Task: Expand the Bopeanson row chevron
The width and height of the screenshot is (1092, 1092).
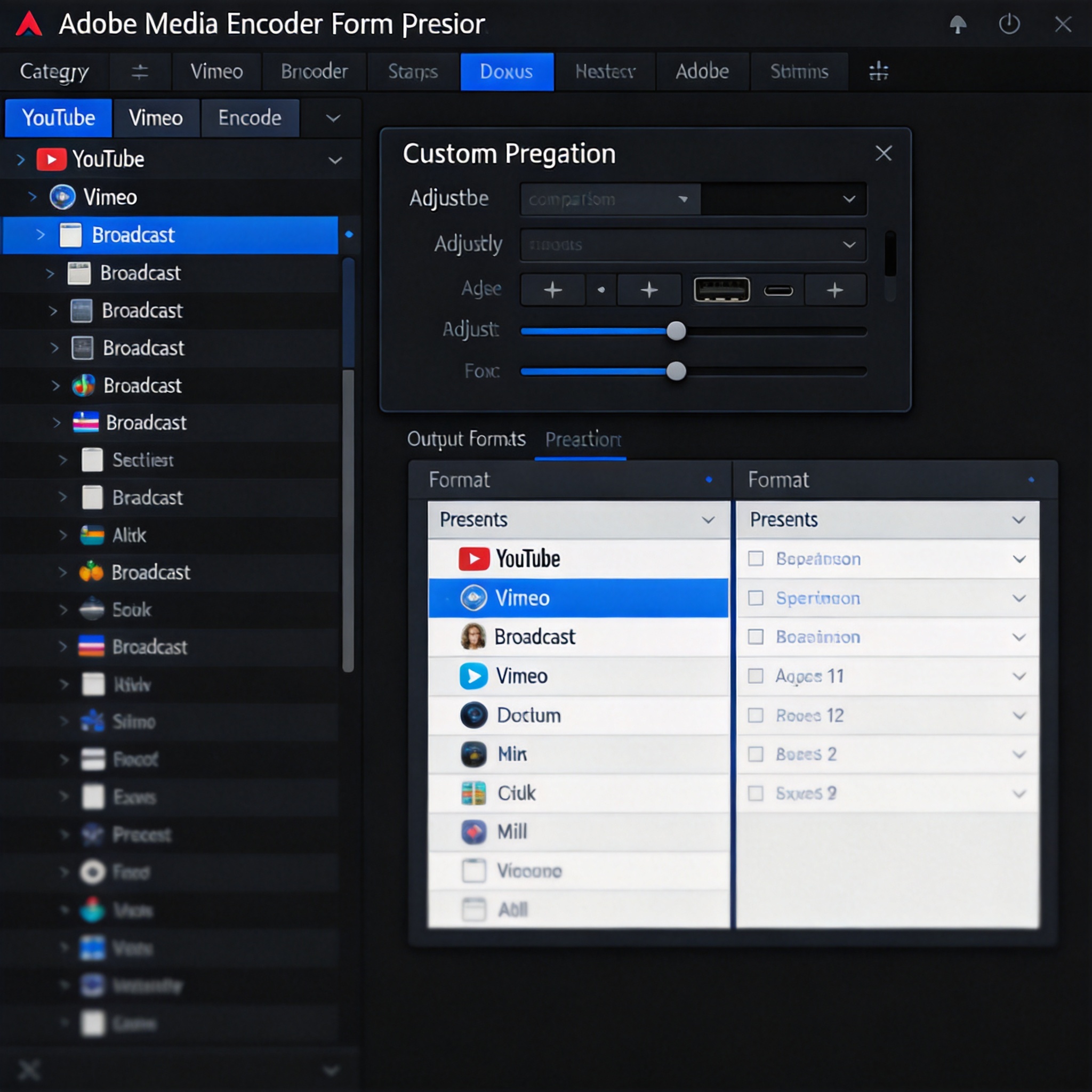Action: point(1019,559)
